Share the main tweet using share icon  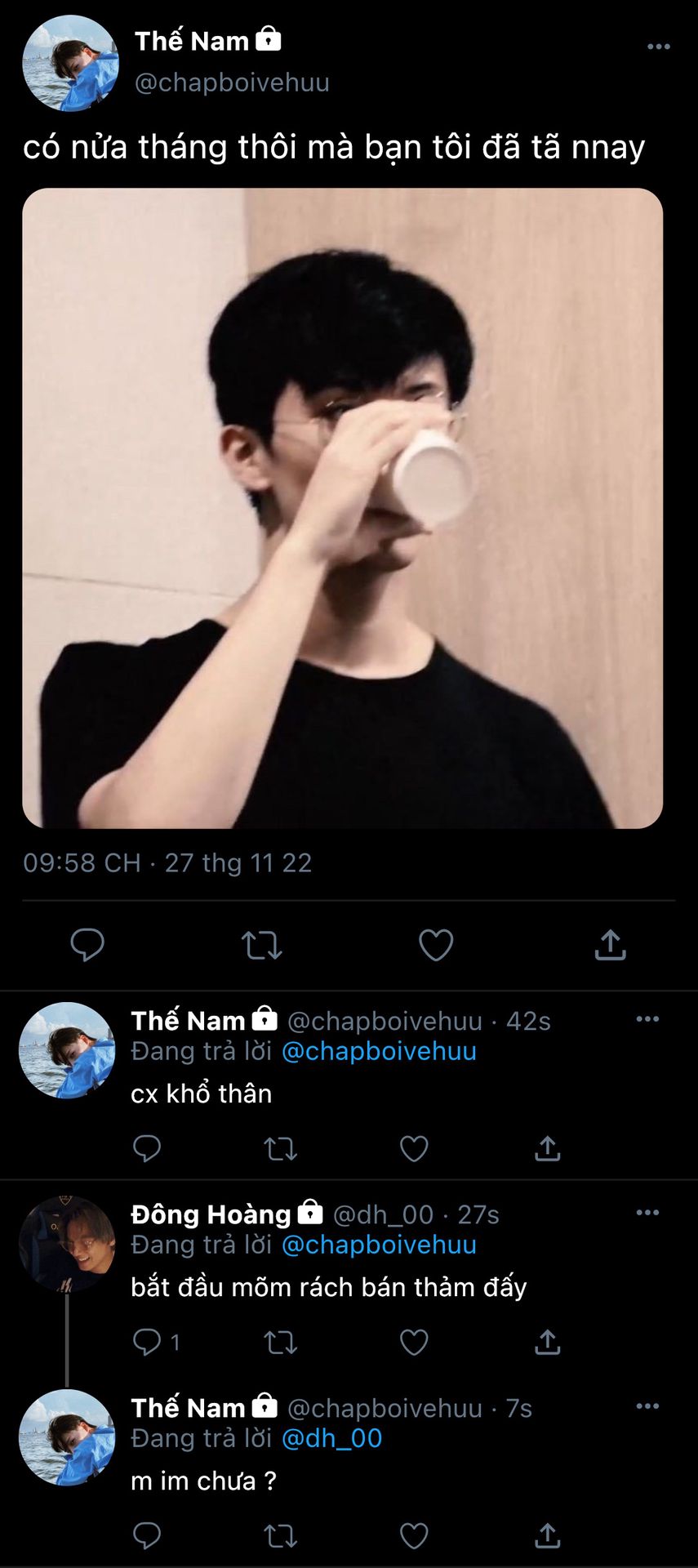(610, 945)
